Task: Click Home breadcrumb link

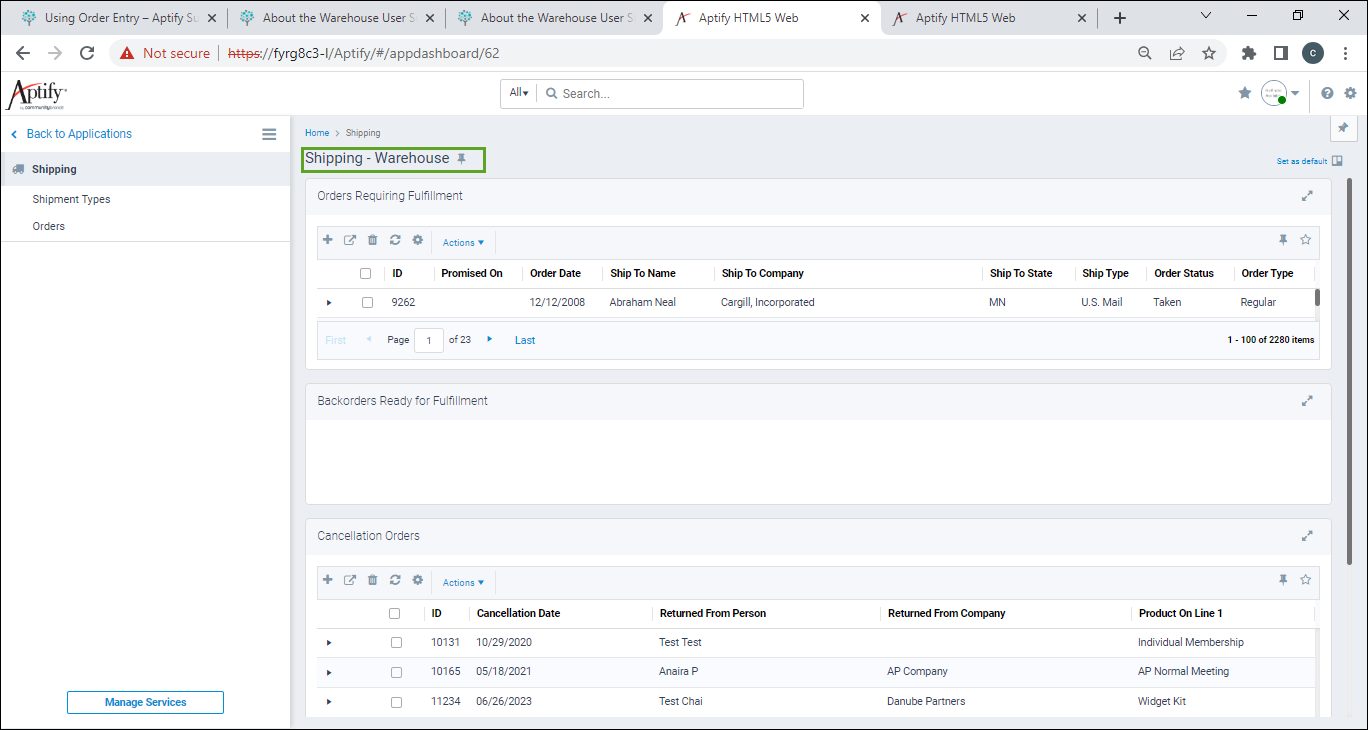Action: click(317, 133)
